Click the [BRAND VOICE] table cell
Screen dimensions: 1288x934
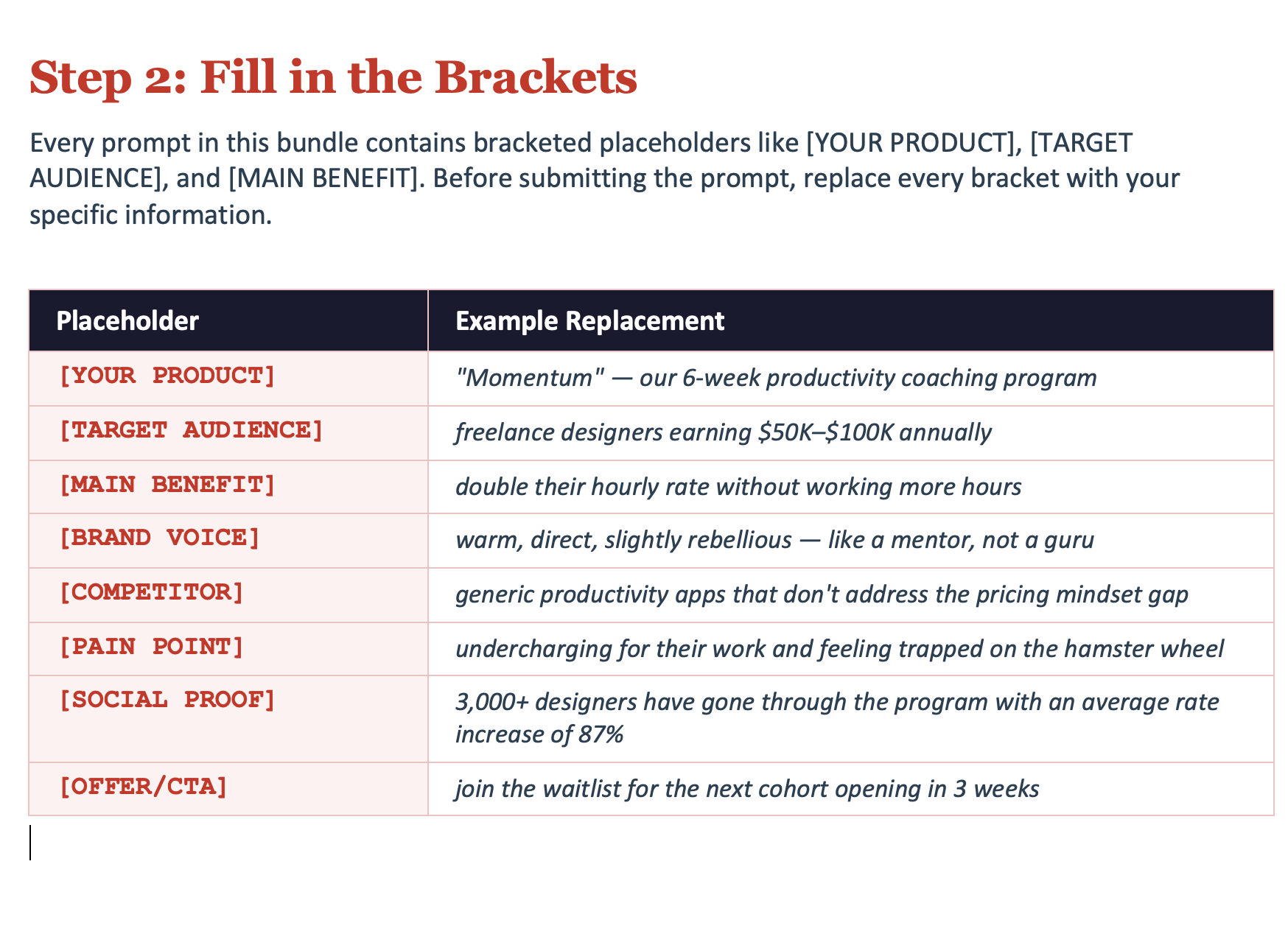pyautogui.click(x=159, y=539)
